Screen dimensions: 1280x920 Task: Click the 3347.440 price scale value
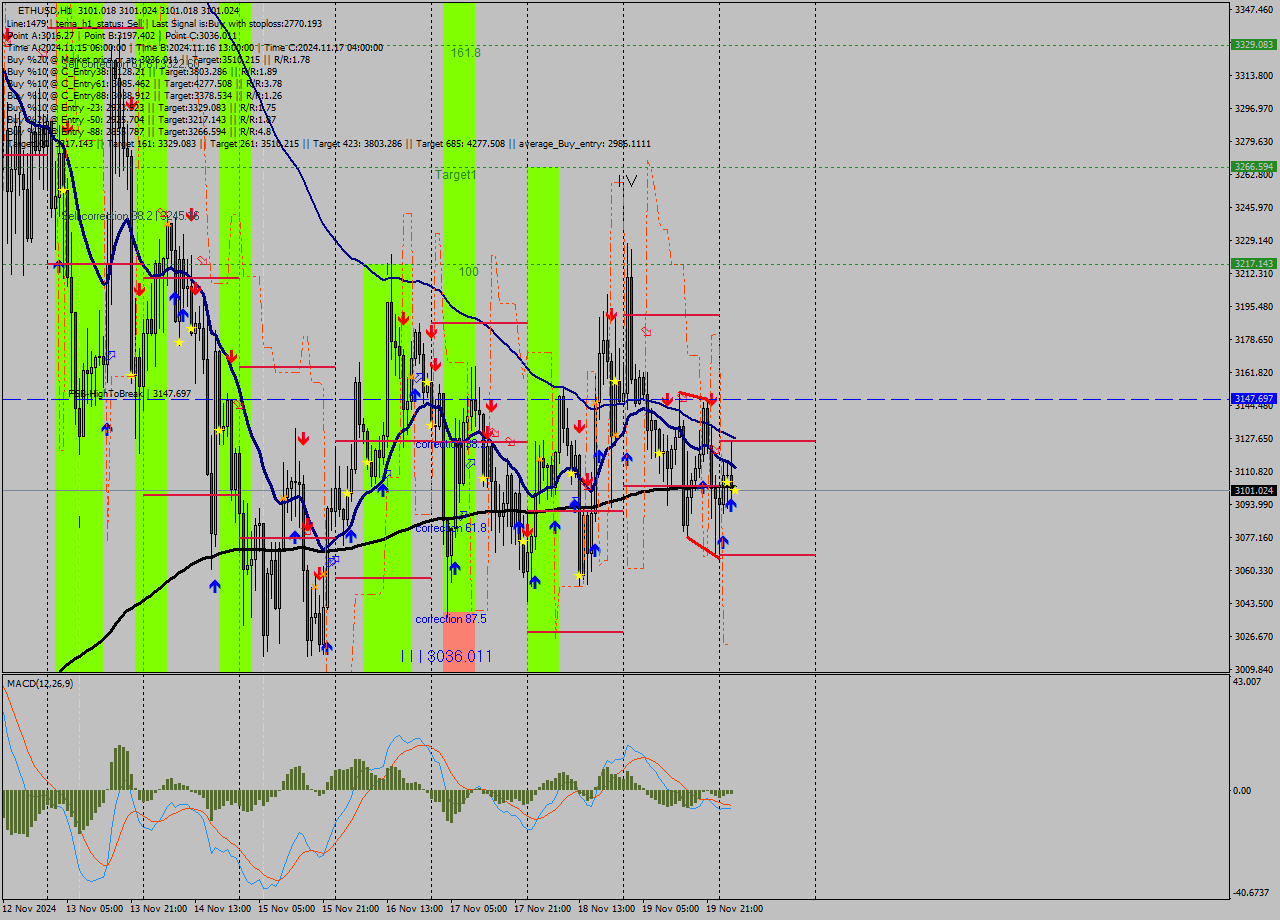[x=1253, y=9]
